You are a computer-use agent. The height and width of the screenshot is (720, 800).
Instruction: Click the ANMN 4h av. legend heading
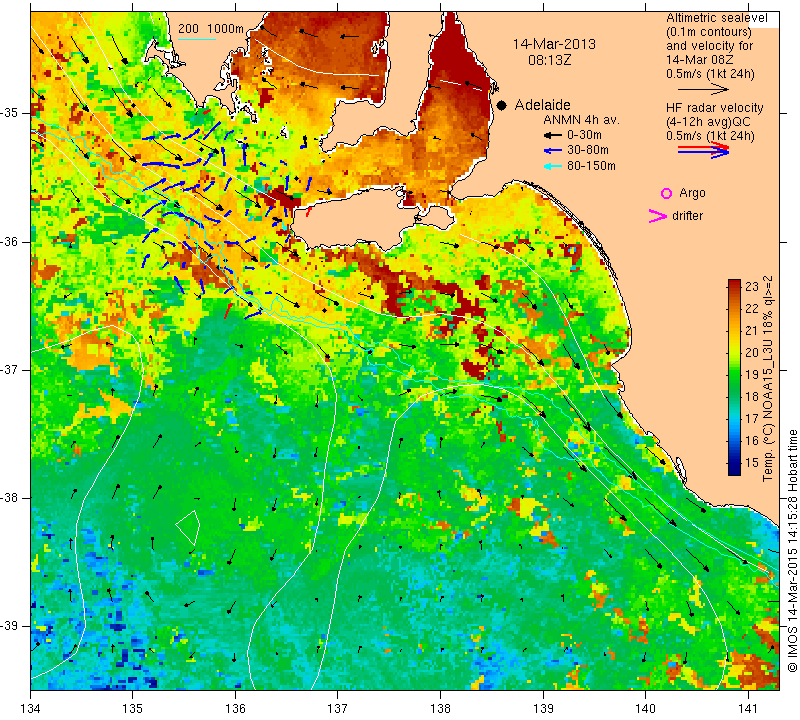tap(581, 120)
